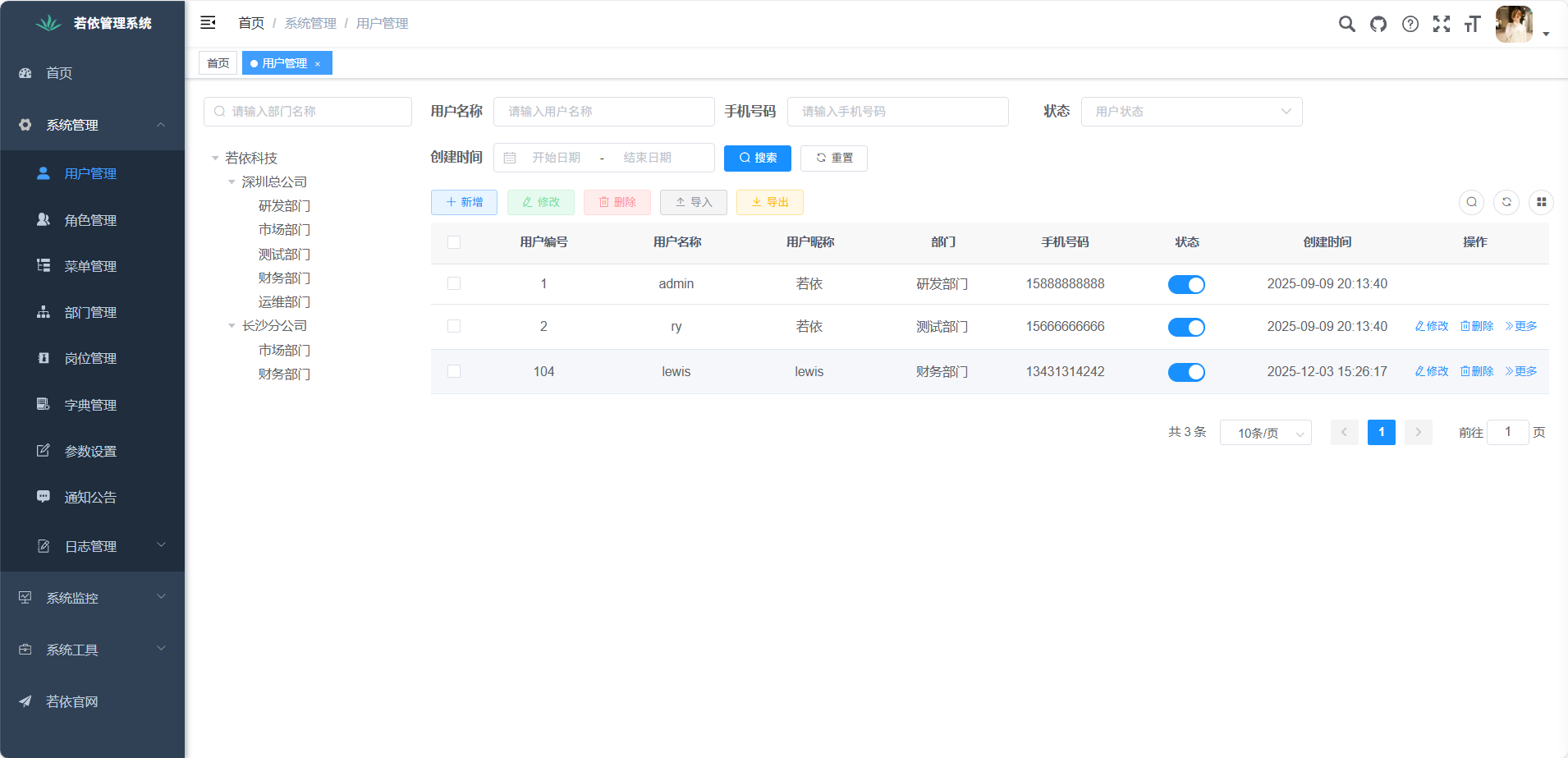Viewport: 1568px width, 758px height.
Task: Enter fullscreen via the fullscreen icon
Action: click(x=1442, y=24)
